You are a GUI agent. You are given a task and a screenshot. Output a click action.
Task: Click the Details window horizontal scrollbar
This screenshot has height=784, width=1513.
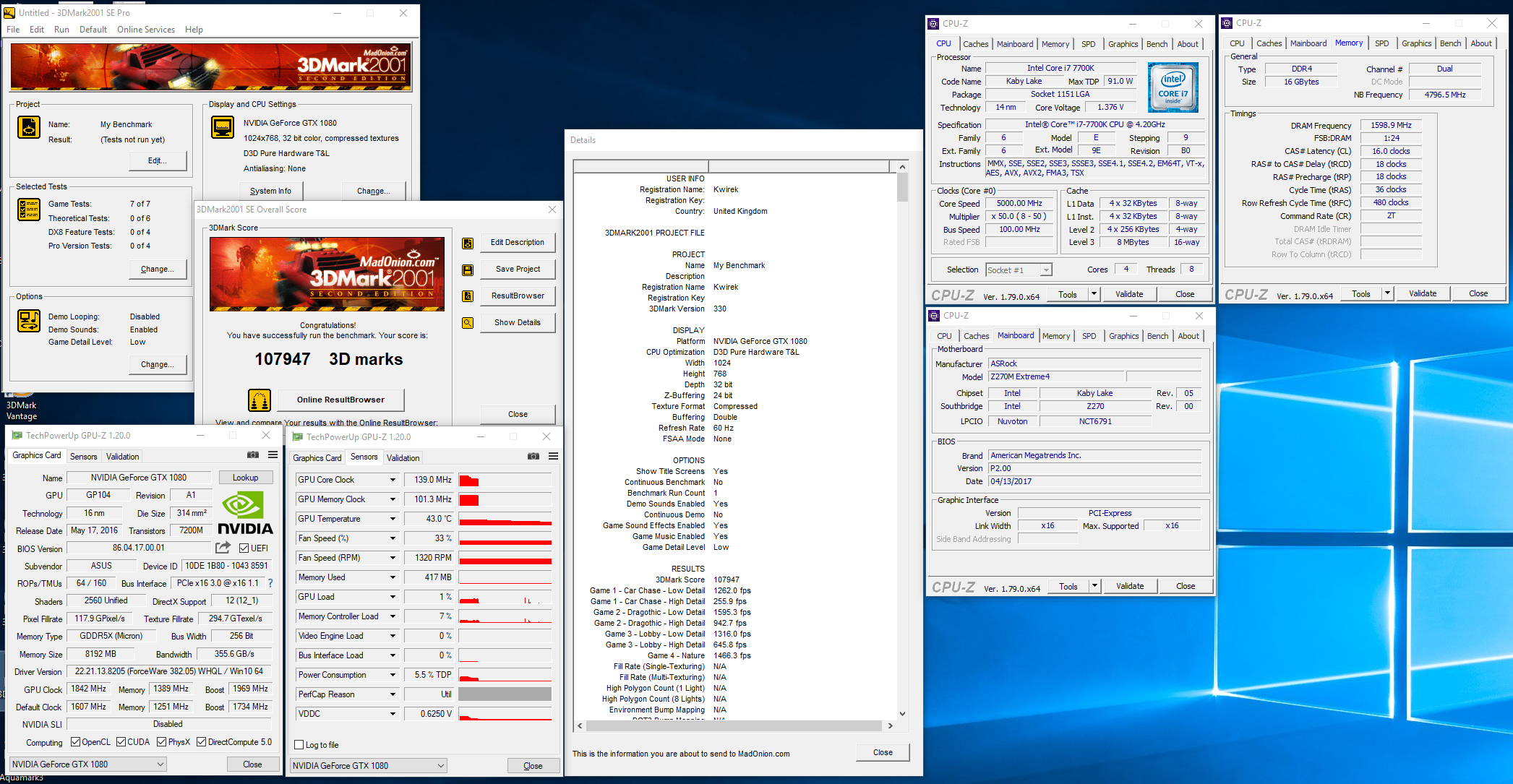(734, 725)
